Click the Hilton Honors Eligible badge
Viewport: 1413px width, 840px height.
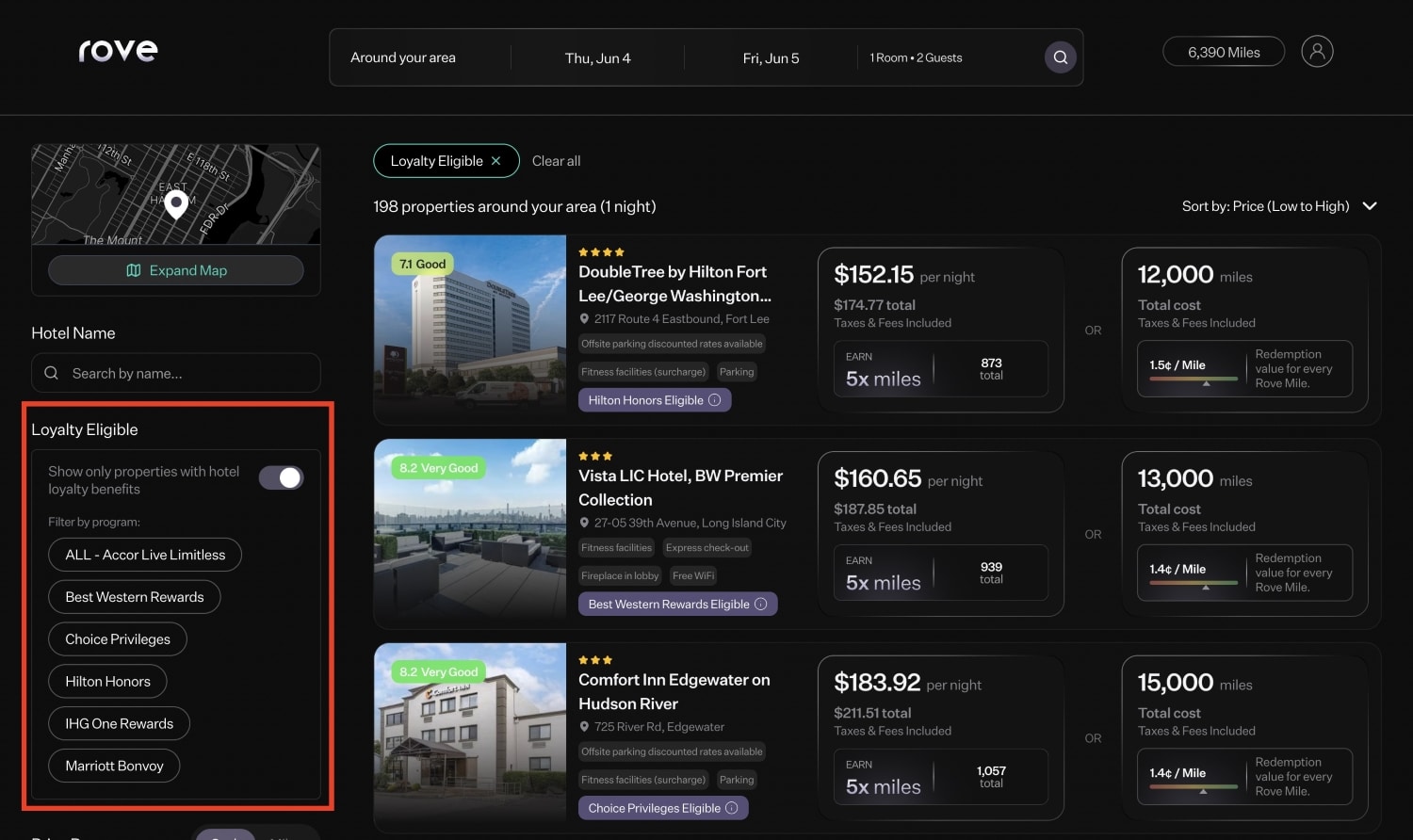pos(655,400)
